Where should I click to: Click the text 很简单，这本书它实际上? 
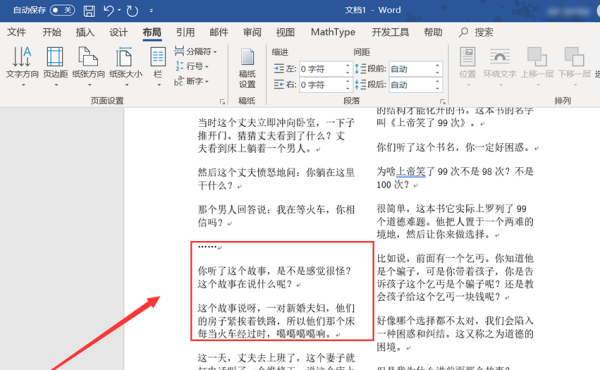426,209
